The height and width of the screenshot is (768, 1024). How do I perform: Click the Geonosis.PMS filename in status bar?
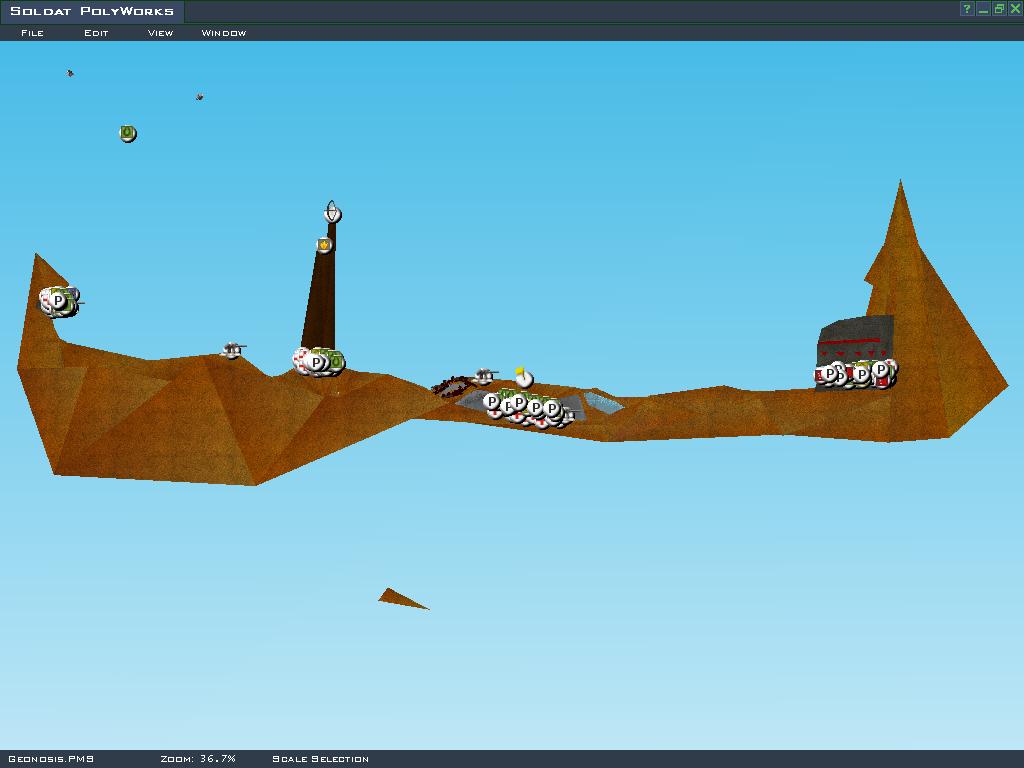pyautogui.click(x=50, y=759)
